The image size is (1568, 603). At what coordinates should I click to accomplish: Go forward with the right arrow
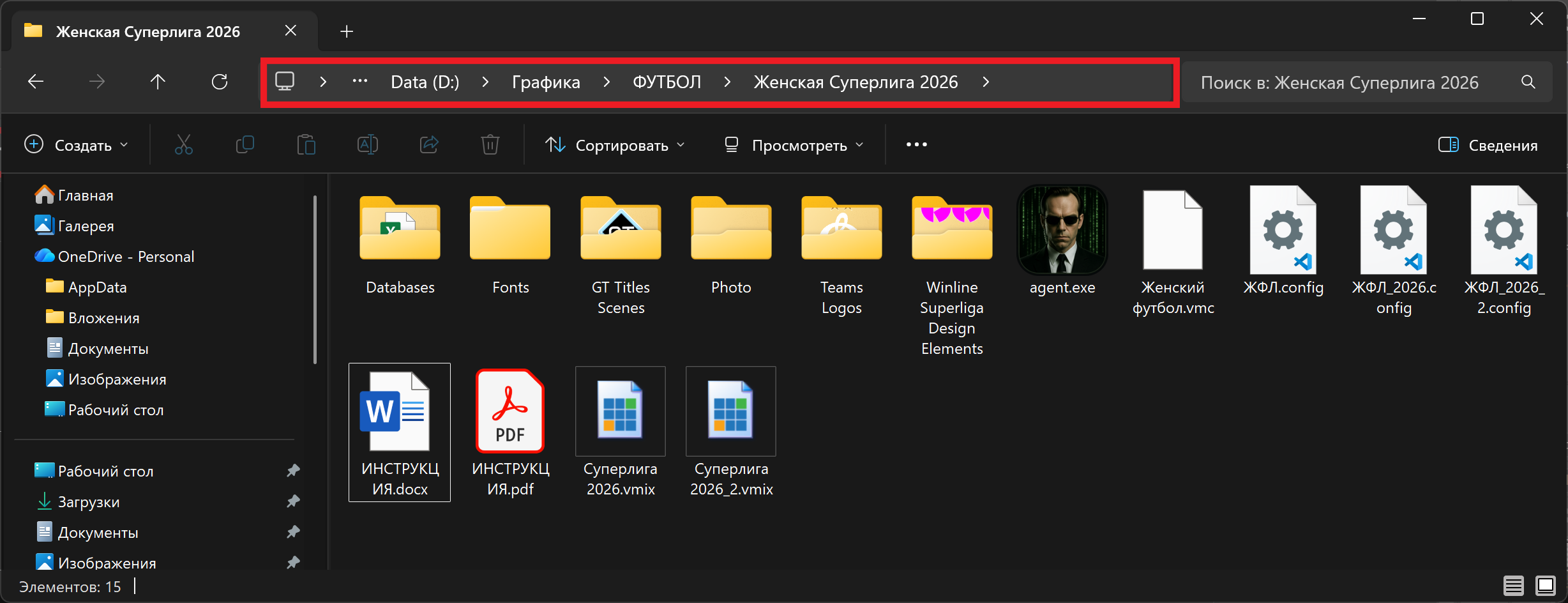coord(97,81)
